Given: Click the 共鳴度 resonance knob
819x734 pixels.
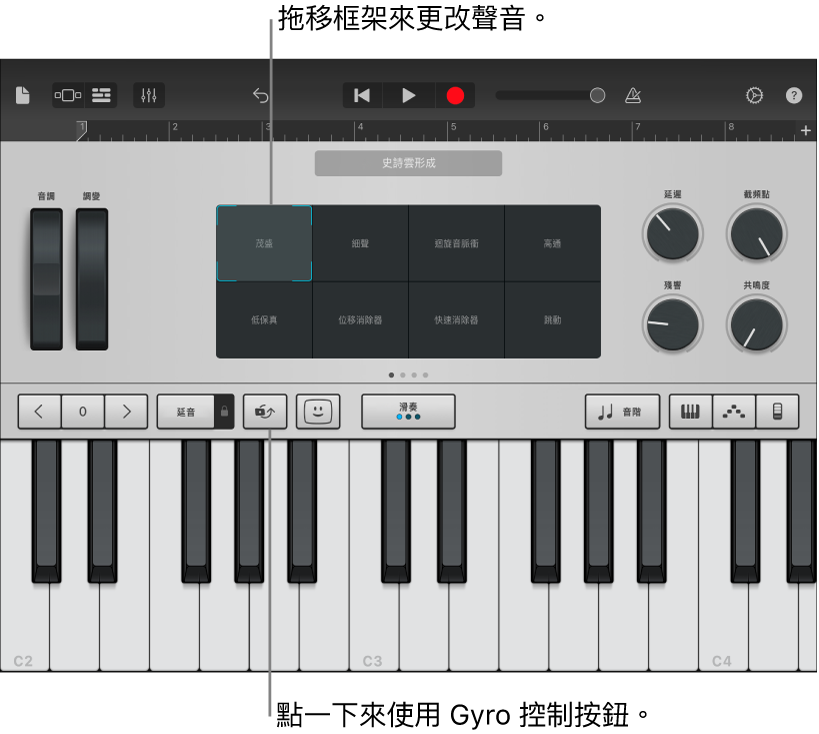Looking at the screenshot, I should pyautogui.click(x=756, y=324).
